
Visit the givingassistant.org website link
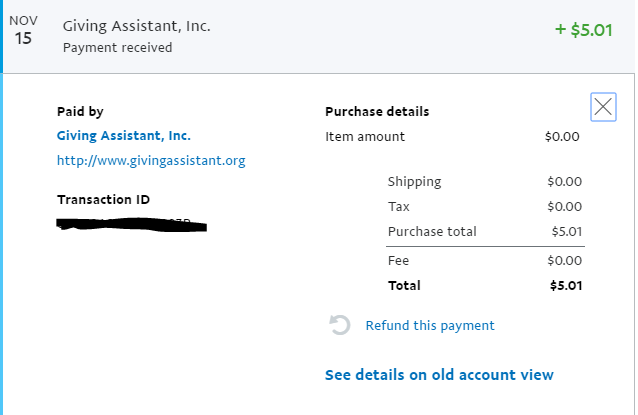click(x=151, y=160)
